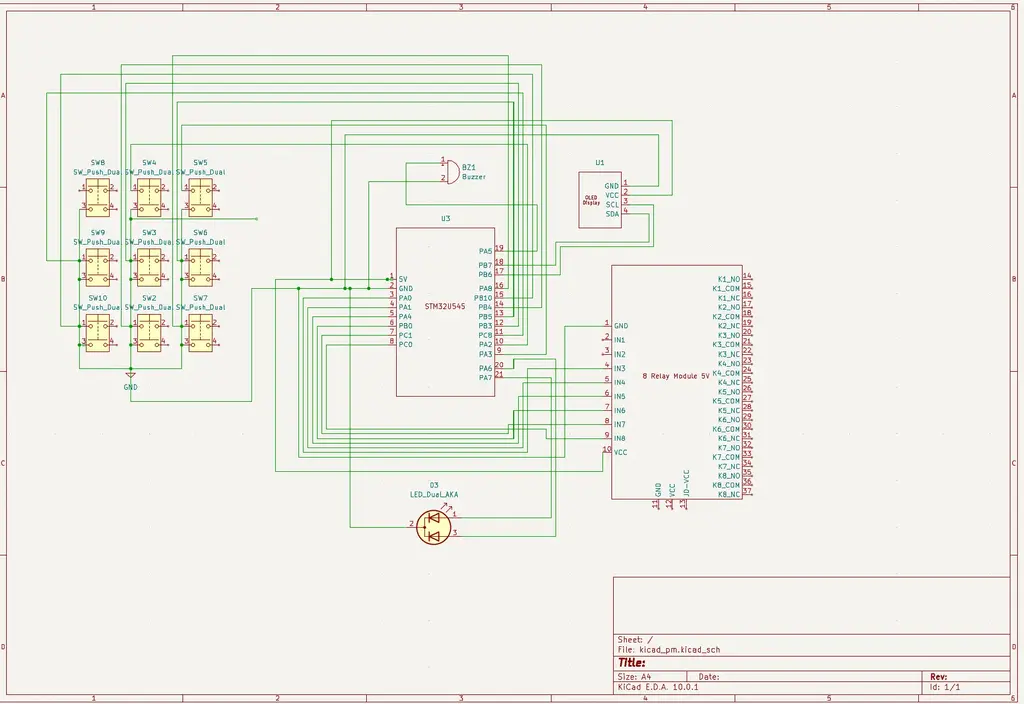Click the 'Id: 1/1' sheet number text
The height and width of the screenshot is (704, 1024).
pos(945,687)
